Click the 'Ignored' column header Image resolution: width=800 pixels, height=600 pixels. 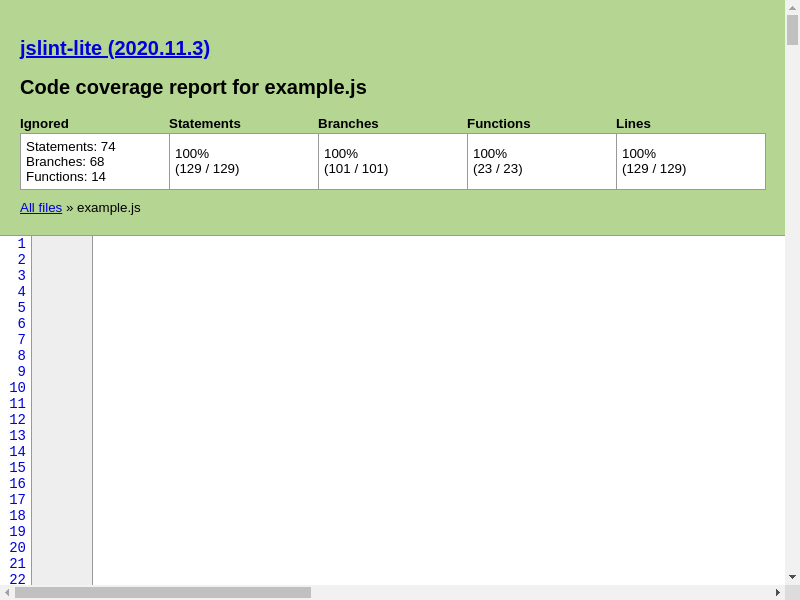point(44,123)
